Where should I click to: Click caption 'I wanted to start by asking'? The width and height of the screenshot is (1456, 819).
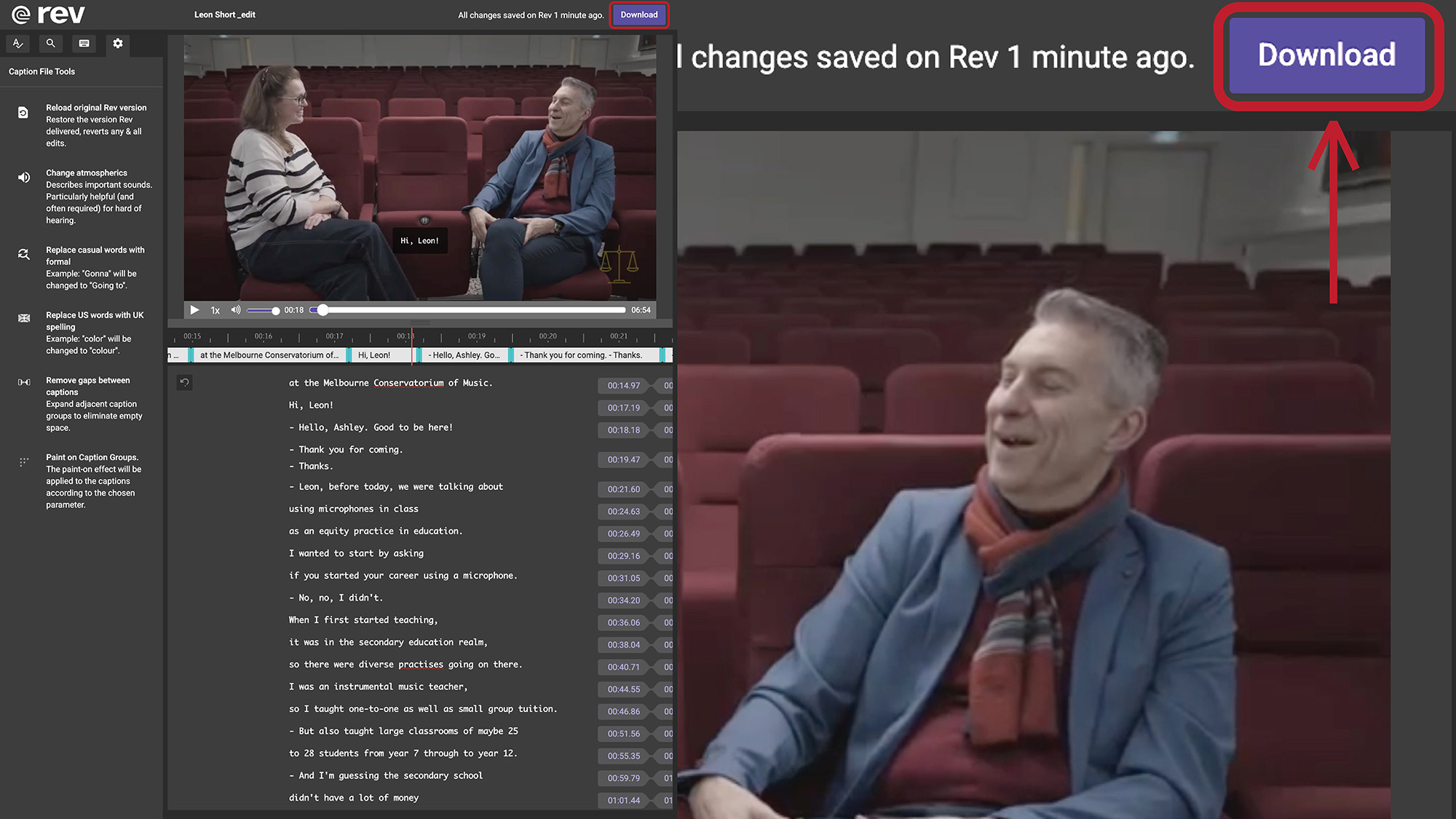(x=356, y=553)
